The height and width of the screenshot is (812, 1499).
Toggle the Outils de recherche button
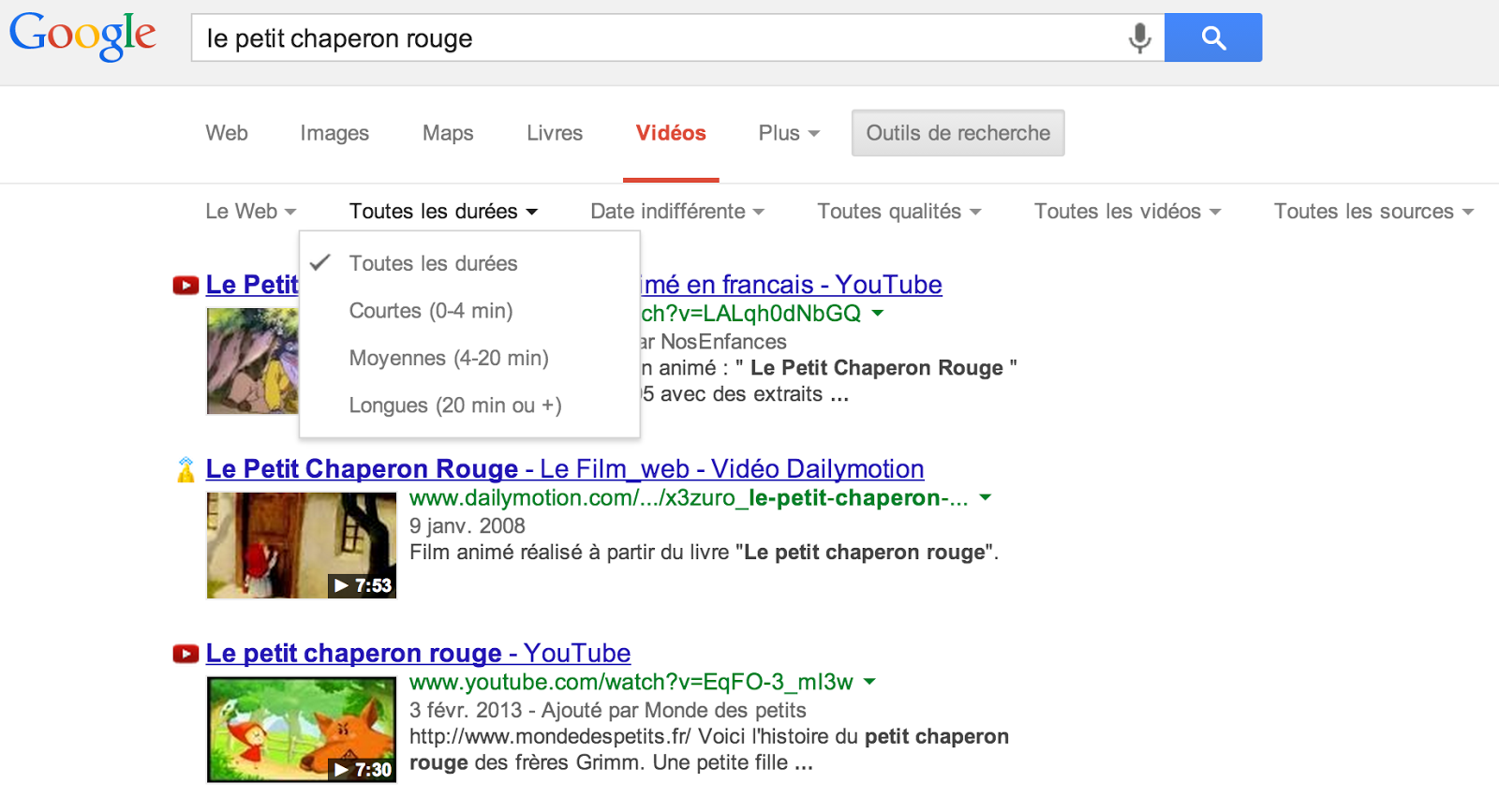pos(957,133)
